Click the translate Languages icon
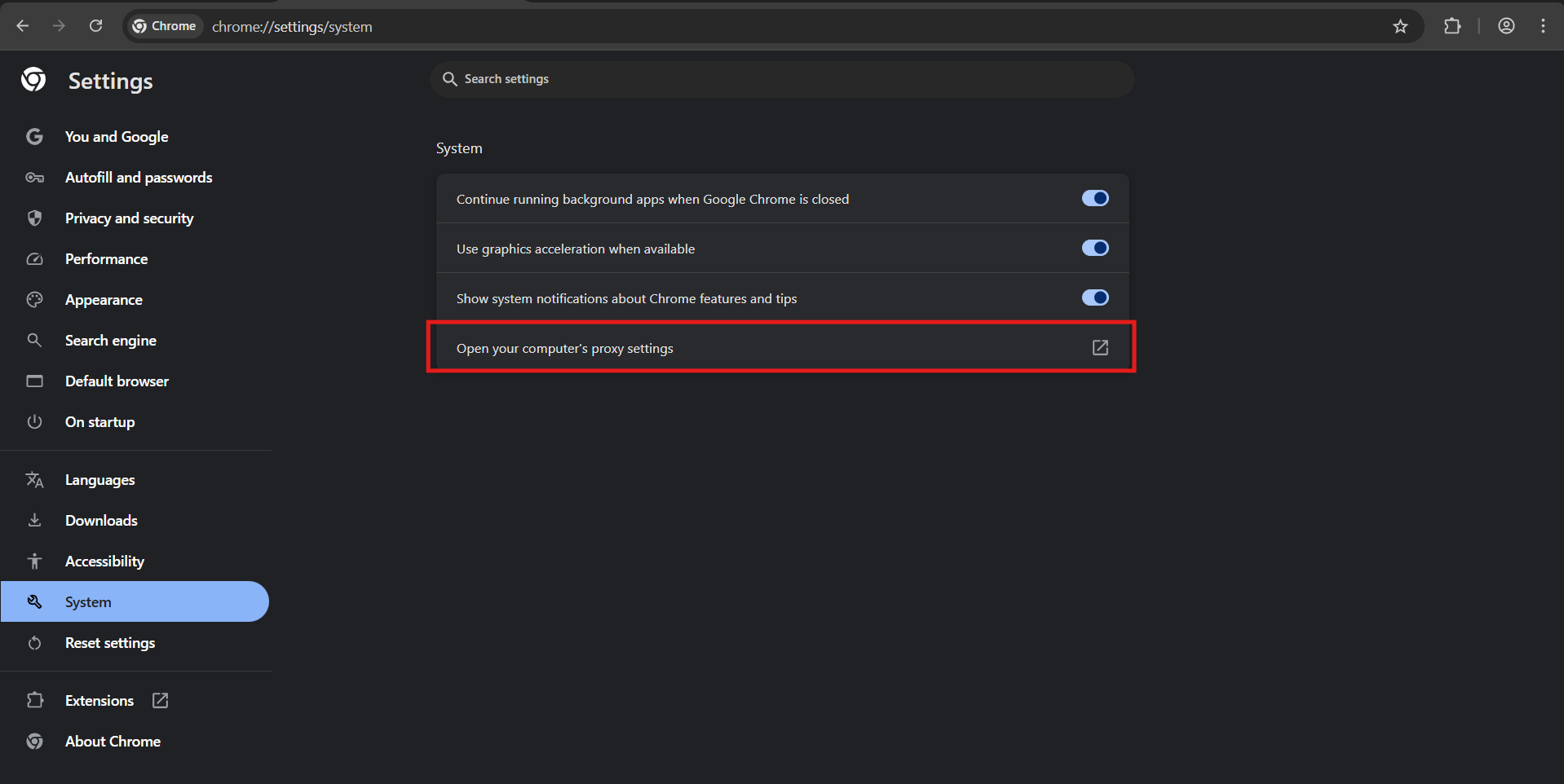Viewport: 1564px width, 784px height. 34,480
